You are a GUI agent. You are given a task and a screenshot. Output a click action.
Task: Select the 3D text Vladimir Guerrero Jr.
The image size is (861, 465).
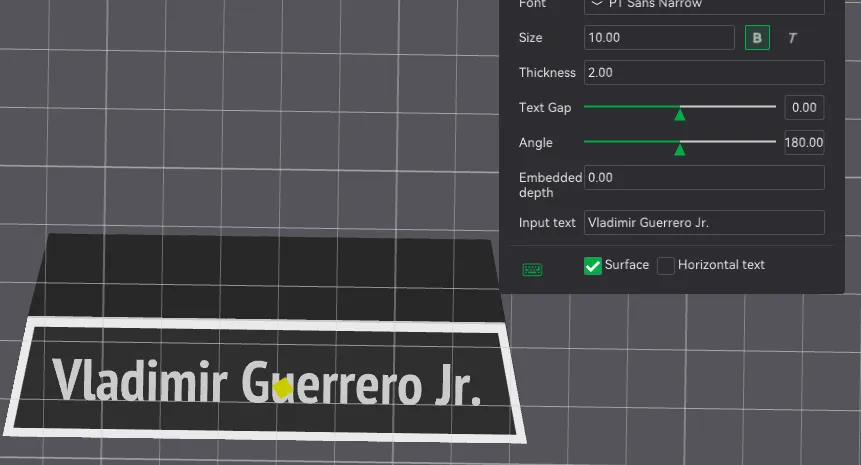coord(267,383)
